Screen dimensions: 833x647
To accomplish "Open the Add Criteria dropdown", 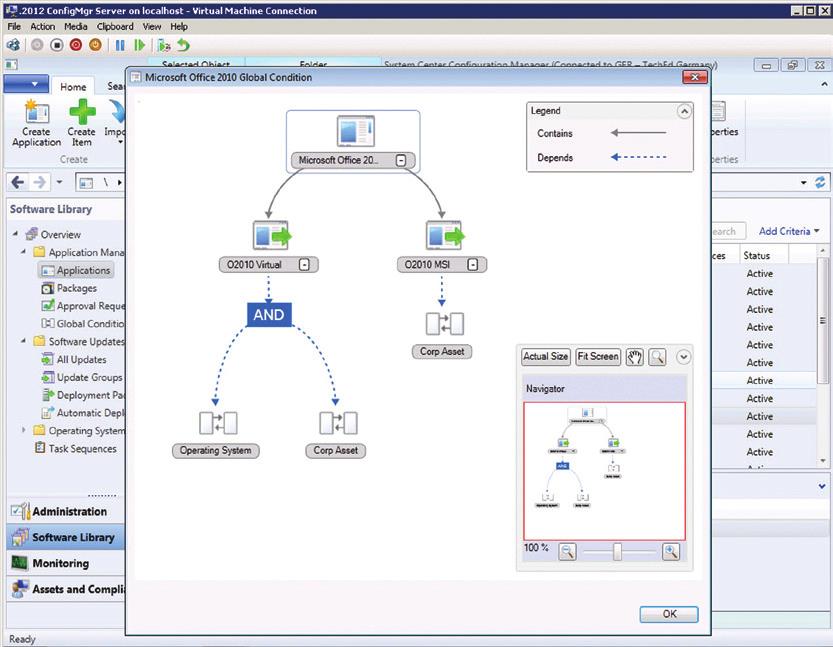I will (789, 231).
